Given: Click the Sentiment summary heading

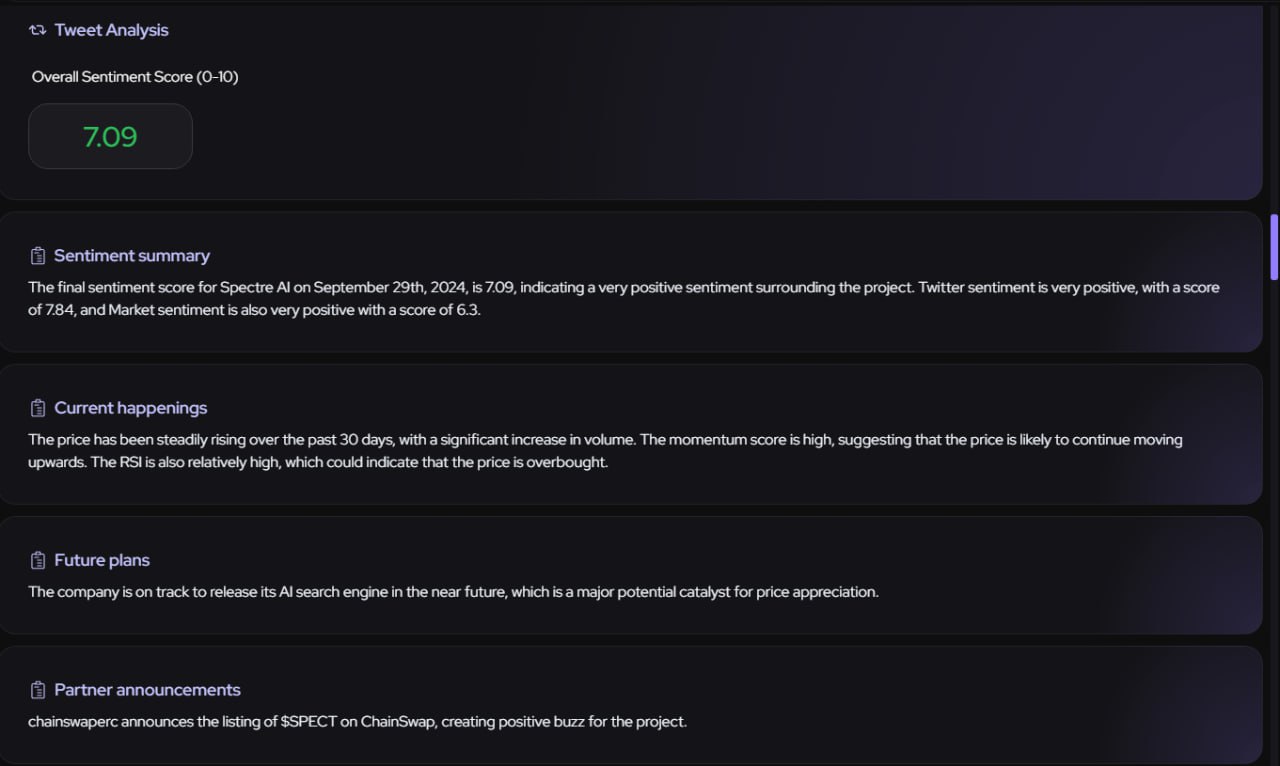Looking at the screenshot, I should tap(132, 256).
